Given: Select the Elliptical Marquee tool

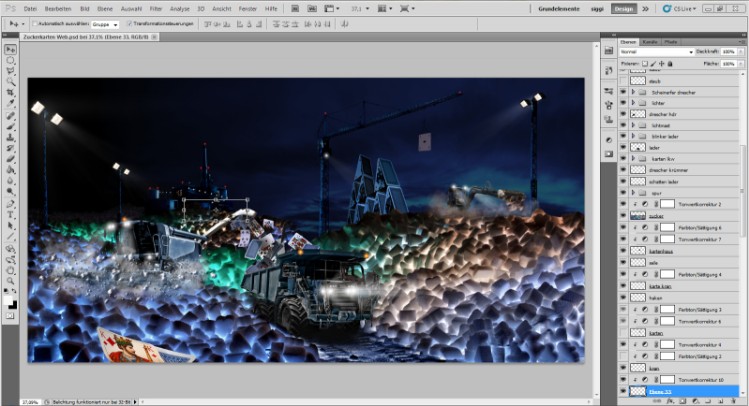Looking at the screenshot, I should 11,60.
